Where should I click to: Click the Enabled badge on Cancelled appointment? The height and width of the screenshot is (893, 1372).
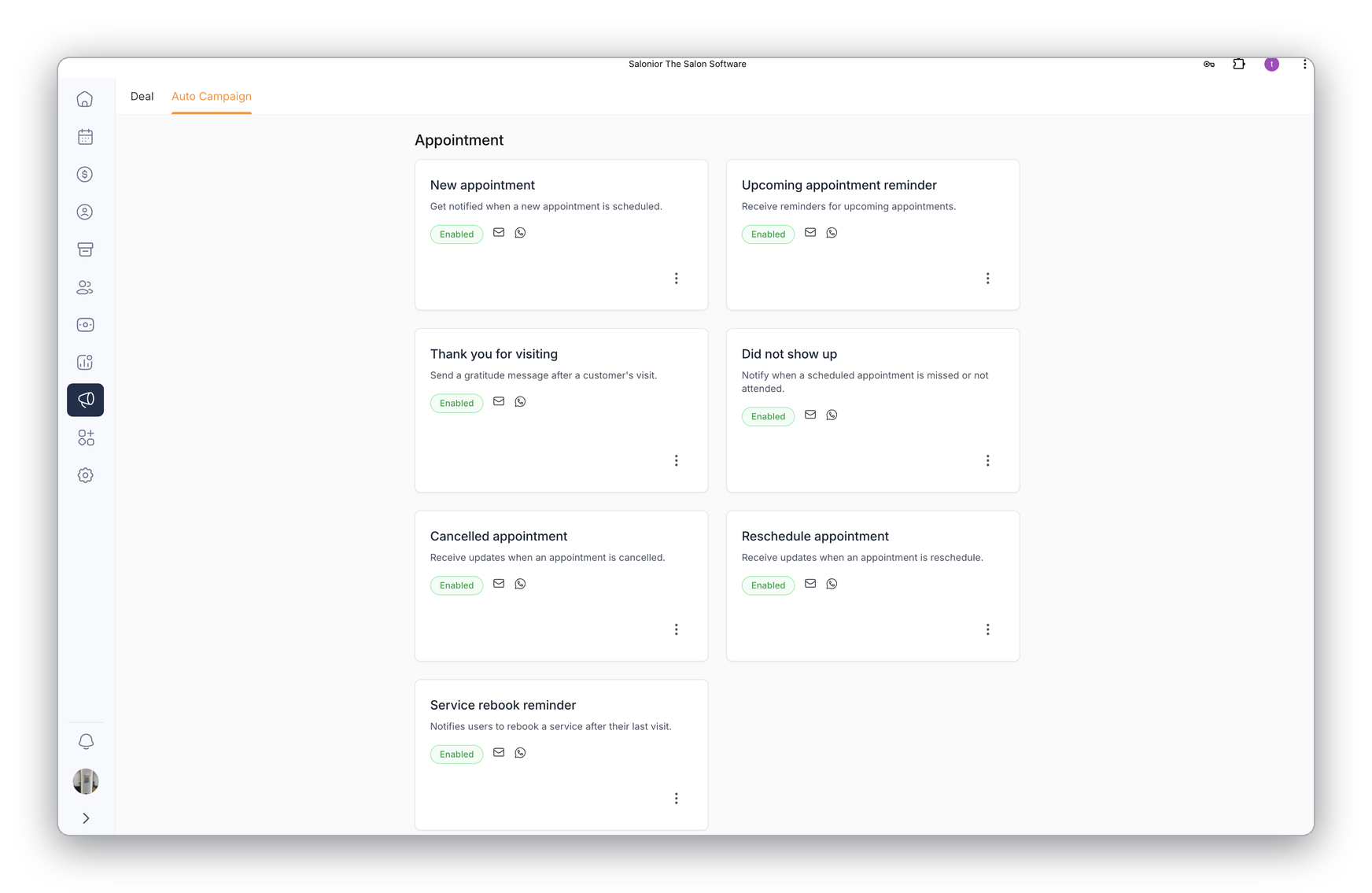456,585
